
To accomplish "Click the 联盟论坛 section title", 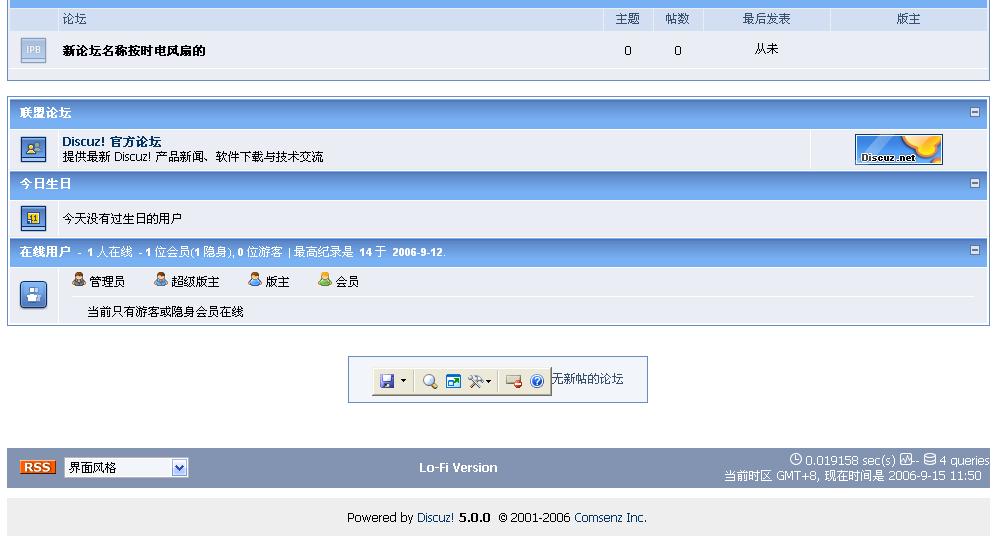I will [x=45, y=113].
